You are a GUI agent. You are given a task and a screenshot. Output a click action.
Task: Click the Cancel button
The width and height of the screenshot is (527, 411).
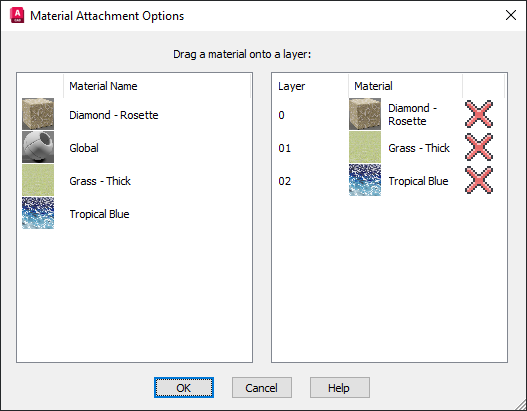(x=262, y=387)
